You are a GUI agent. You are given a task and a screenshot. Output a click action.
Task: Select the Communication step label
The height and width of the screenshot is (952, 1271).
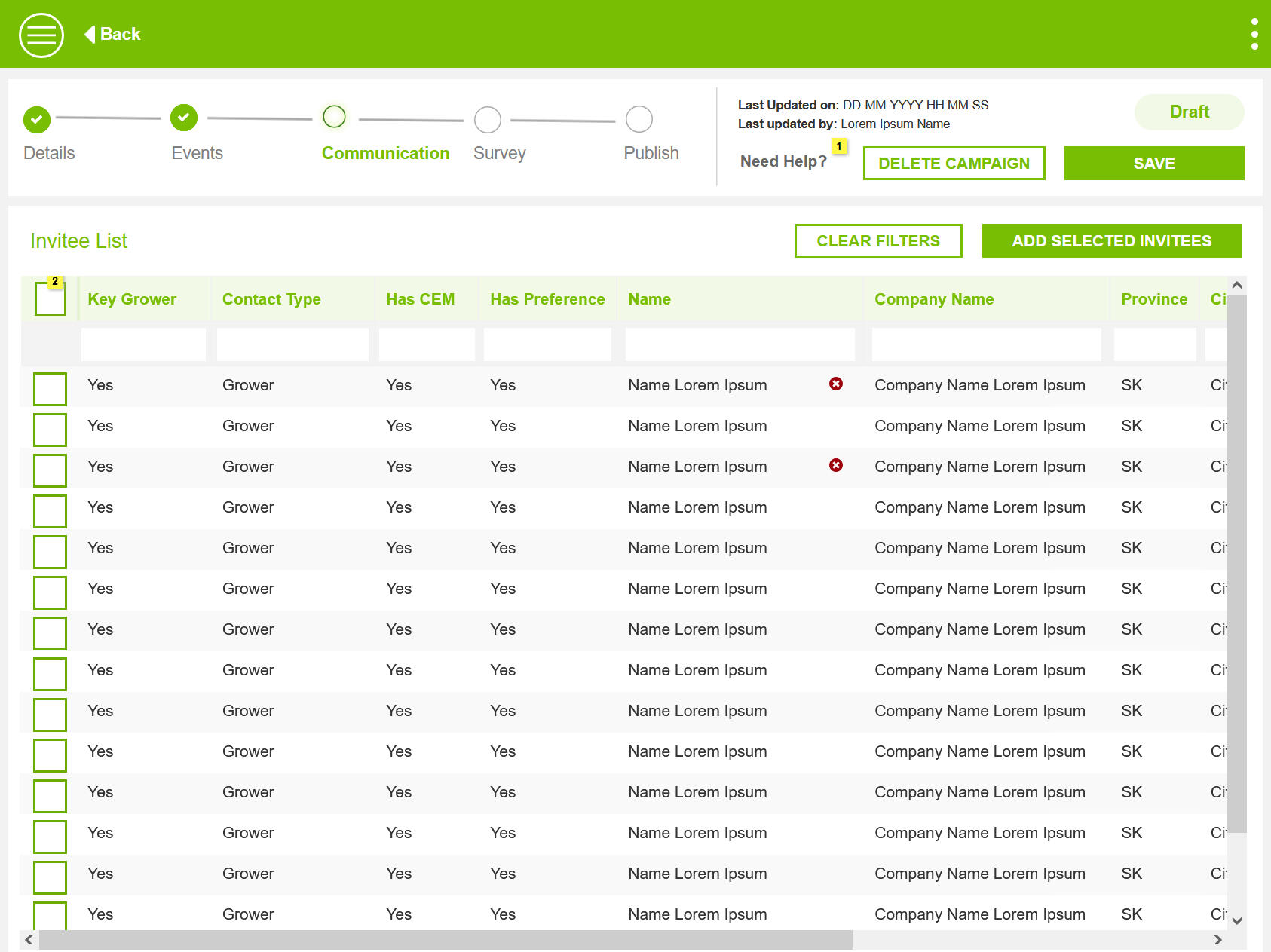[x=385, y=153]
